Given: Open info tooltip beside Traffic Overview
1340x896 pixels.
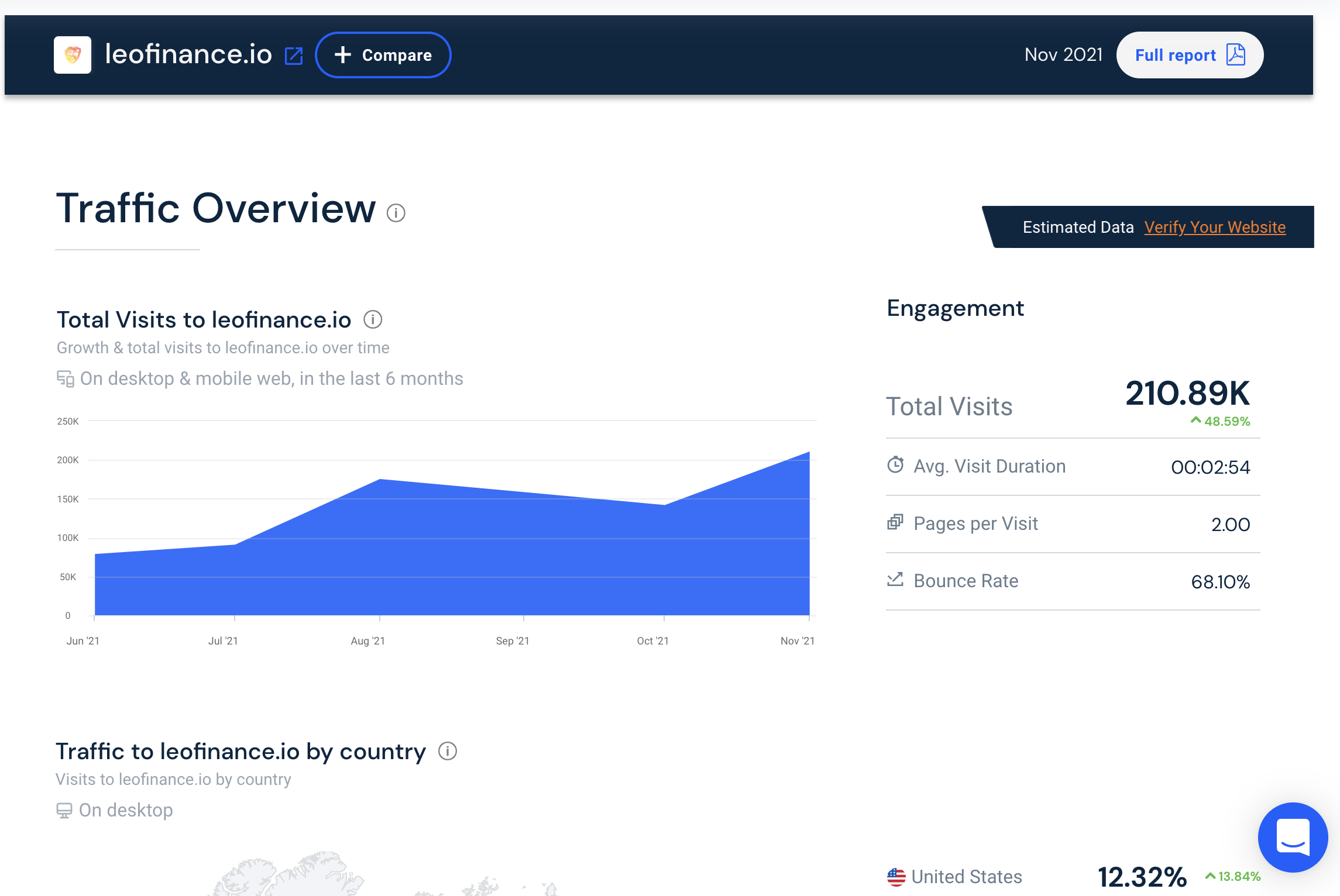Looking at the screenshot, I should point(396,213).
